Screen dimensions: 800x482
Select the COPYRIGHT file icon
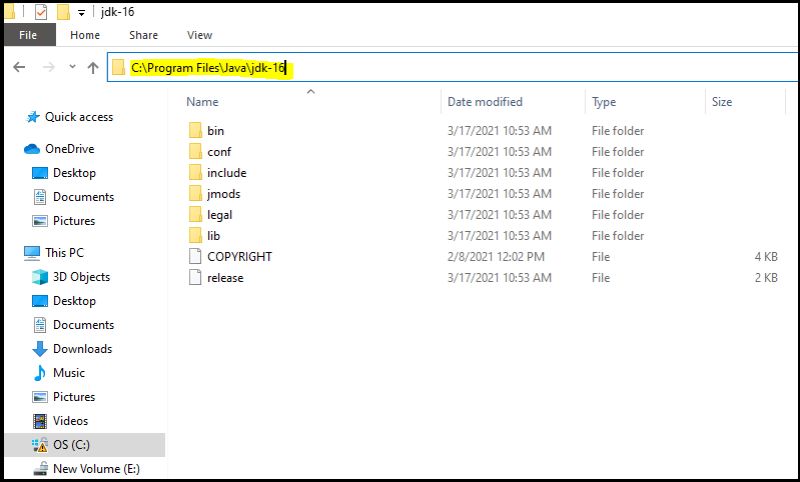195,256
